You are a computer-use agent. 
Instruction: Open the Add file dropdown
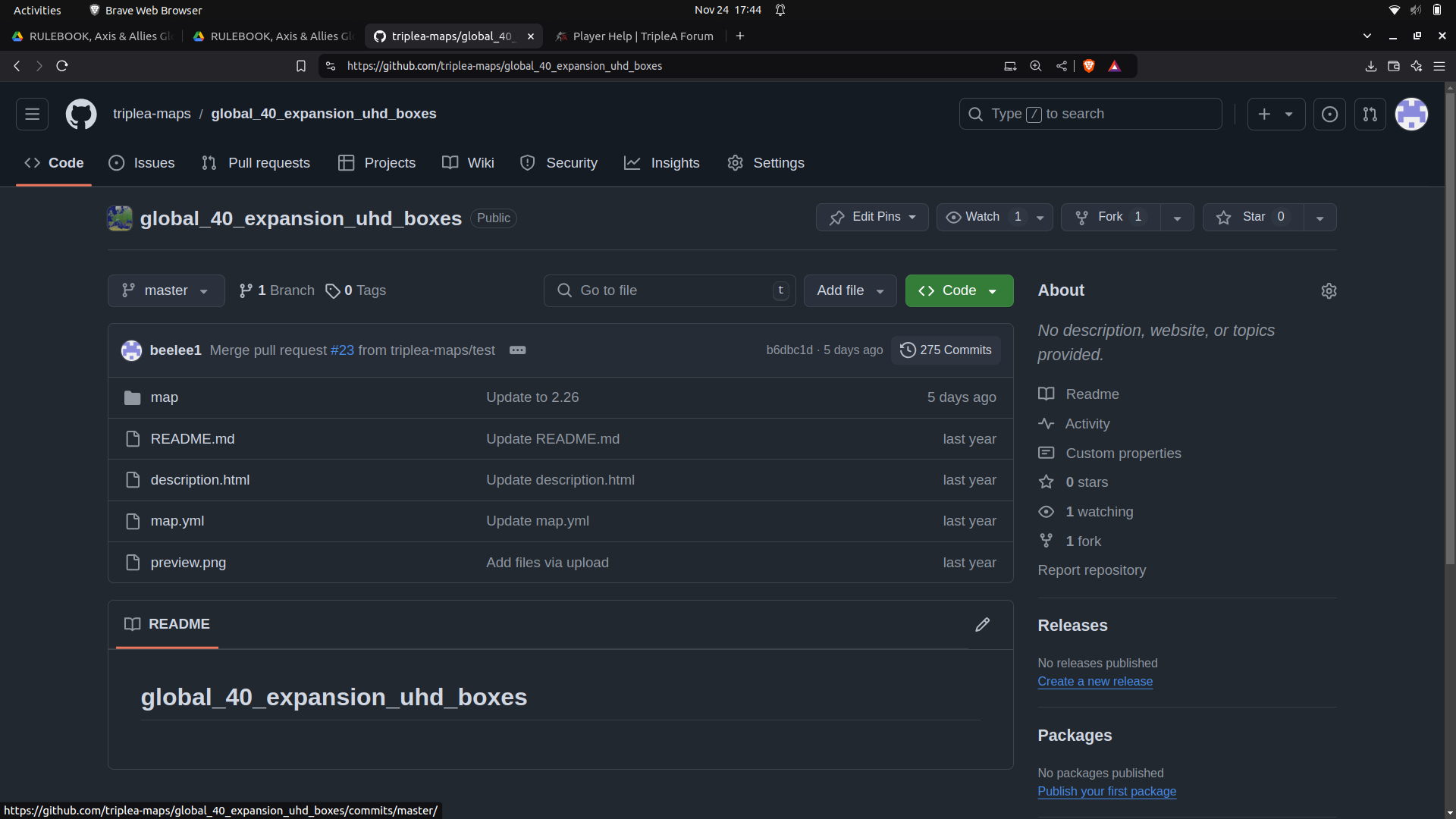click(849, 290)
